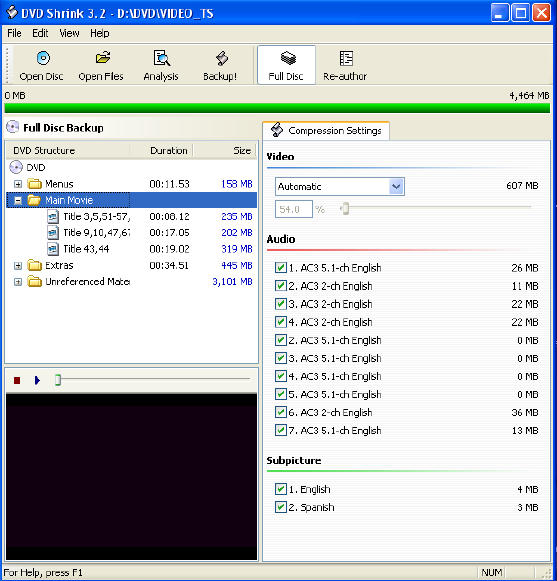
Task: Expand the Unreferenced Material tree node
Action: pos(17,282)
